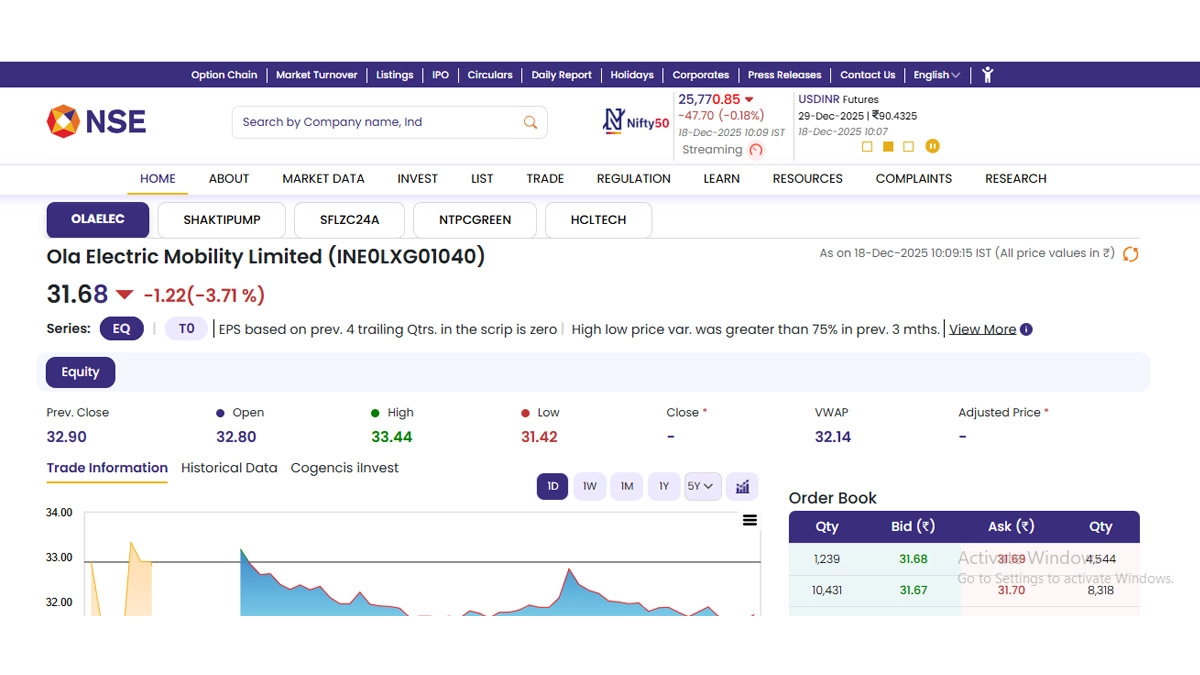
Task: Select the SHAKTIPUMP stock chip
Action: click(x=222, y=220)
